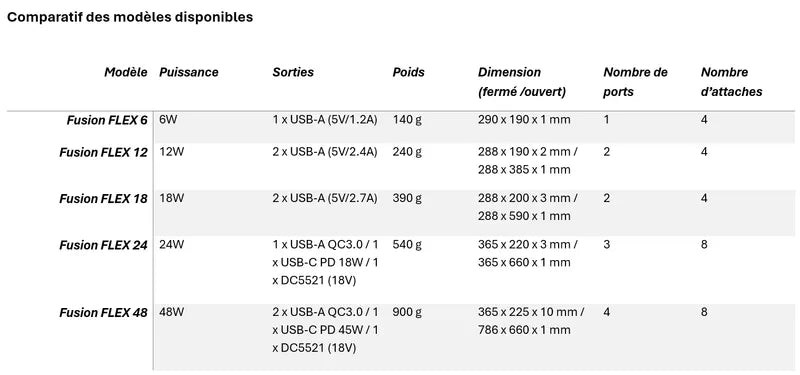Select the Fusion FLEX 48 model name

click(103, 312)
